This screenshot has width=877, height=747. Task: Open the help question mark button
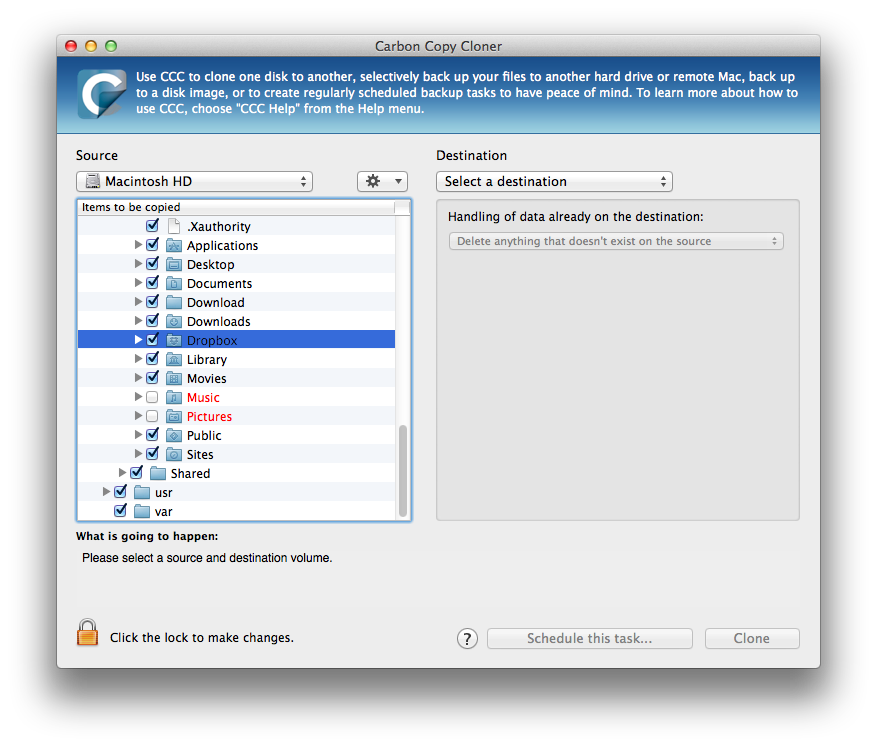[467, 638]
